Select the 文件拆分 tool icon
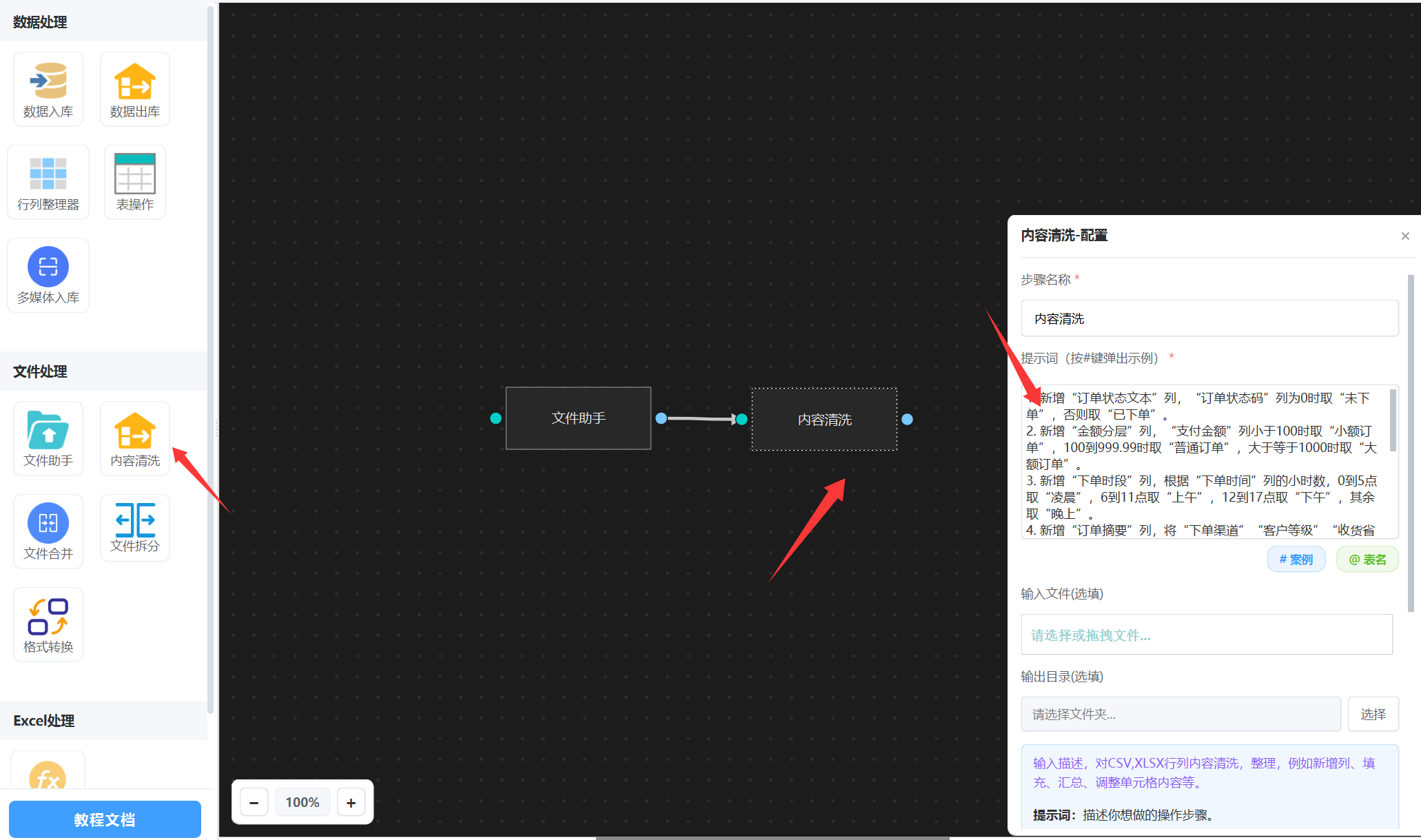 135,520
